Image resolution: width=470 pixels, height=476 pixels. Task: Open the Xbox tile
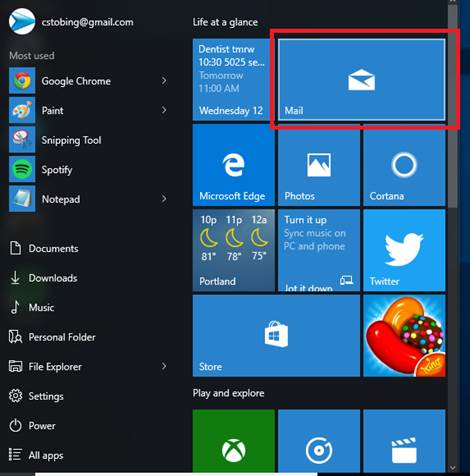point(234,441)
